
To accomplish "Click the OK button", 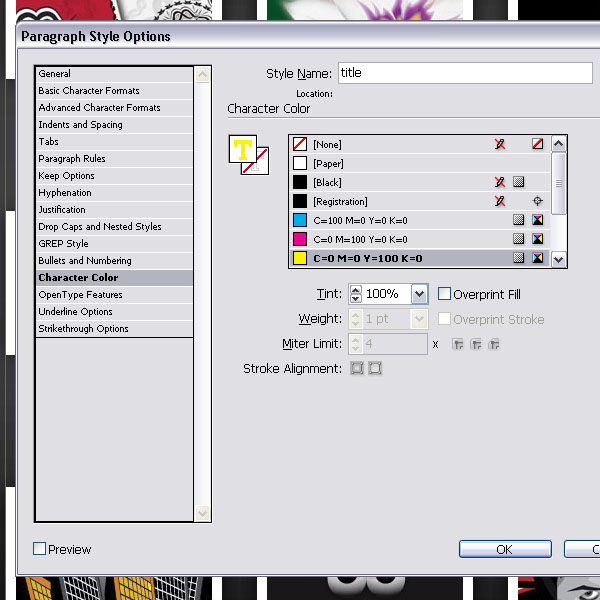I will (x=505, y=549).
